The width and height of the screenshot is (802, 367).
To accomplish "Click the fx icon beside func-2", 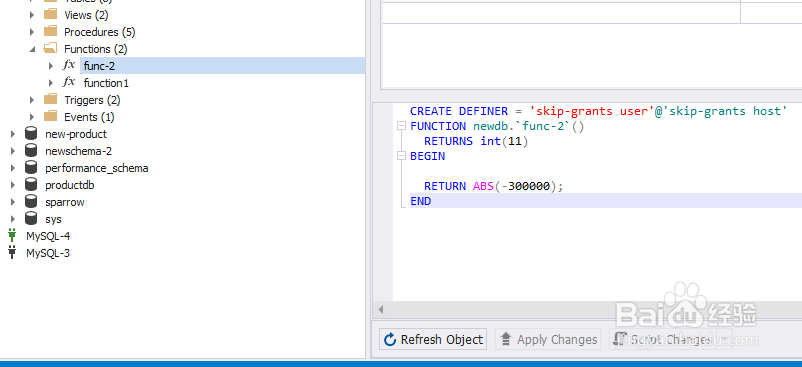I will coord(69,65).
